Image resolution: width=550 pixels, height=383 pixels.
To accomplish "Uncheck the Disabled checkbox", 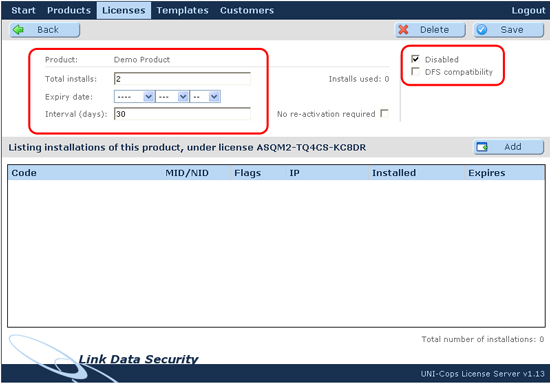I will [x=416, y=59].
